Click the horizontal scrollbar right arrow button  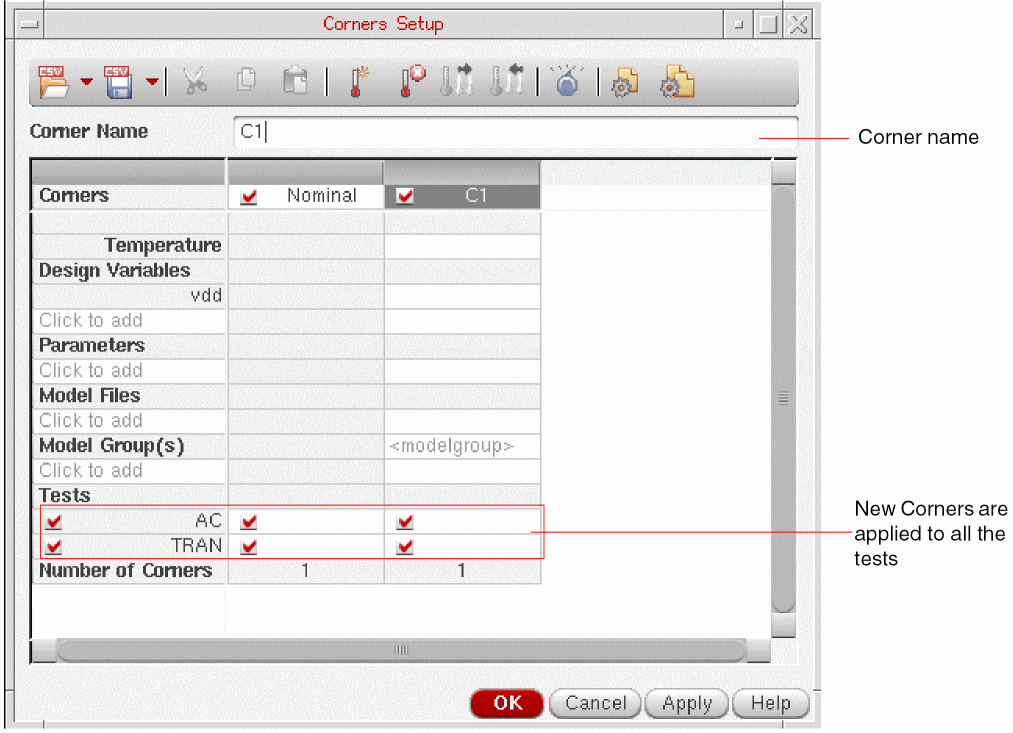click(x=758, y=651)
